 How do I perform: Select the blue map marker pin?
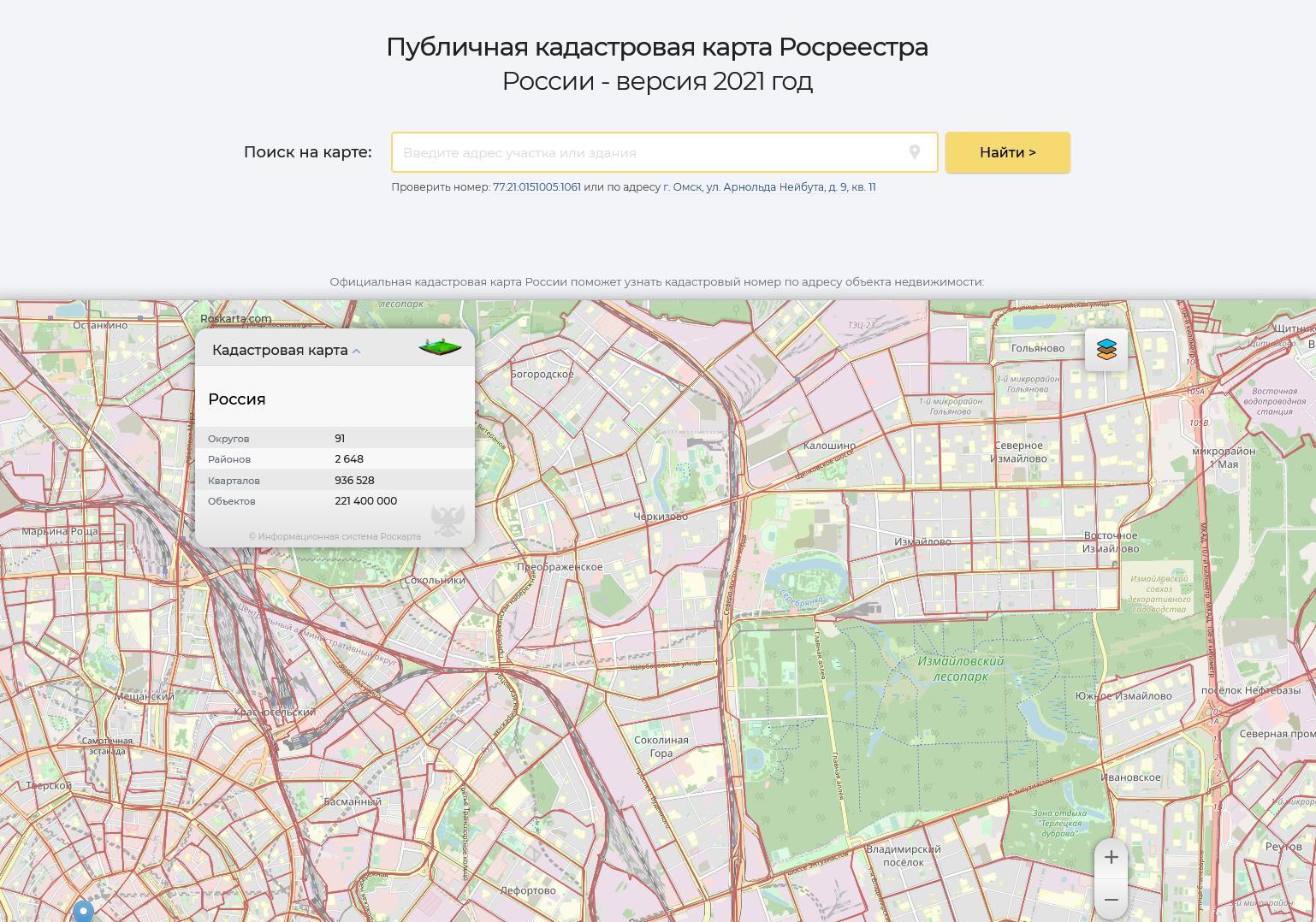tap(83, 911)
